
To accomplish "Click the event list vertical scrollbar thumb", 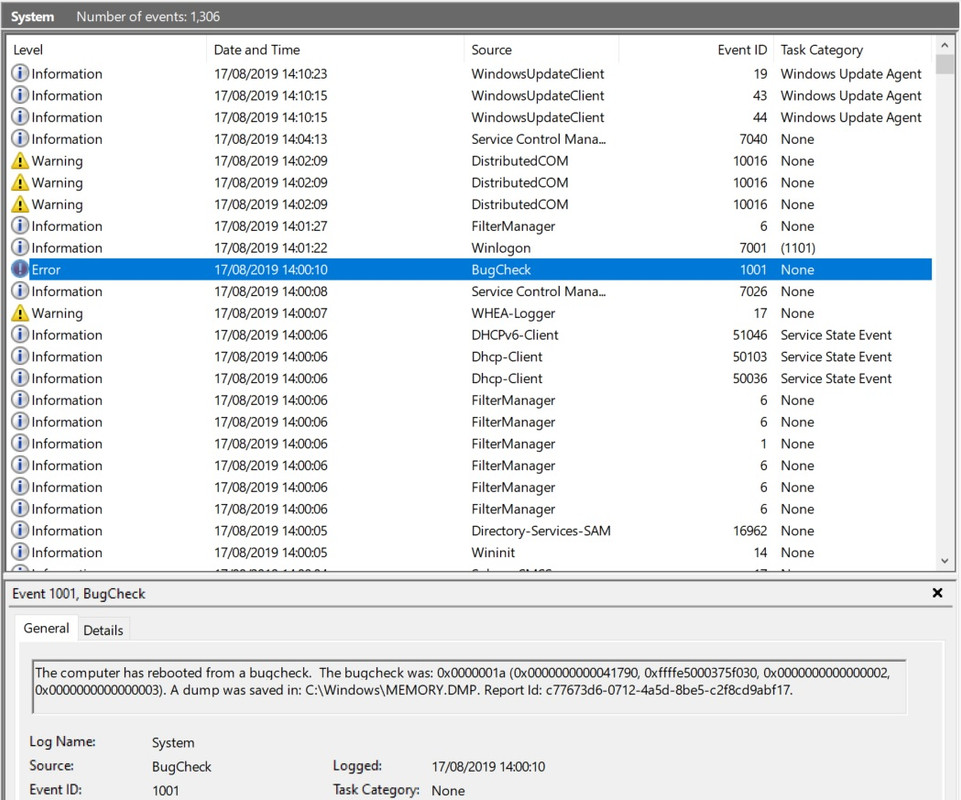I will (944, 64).
